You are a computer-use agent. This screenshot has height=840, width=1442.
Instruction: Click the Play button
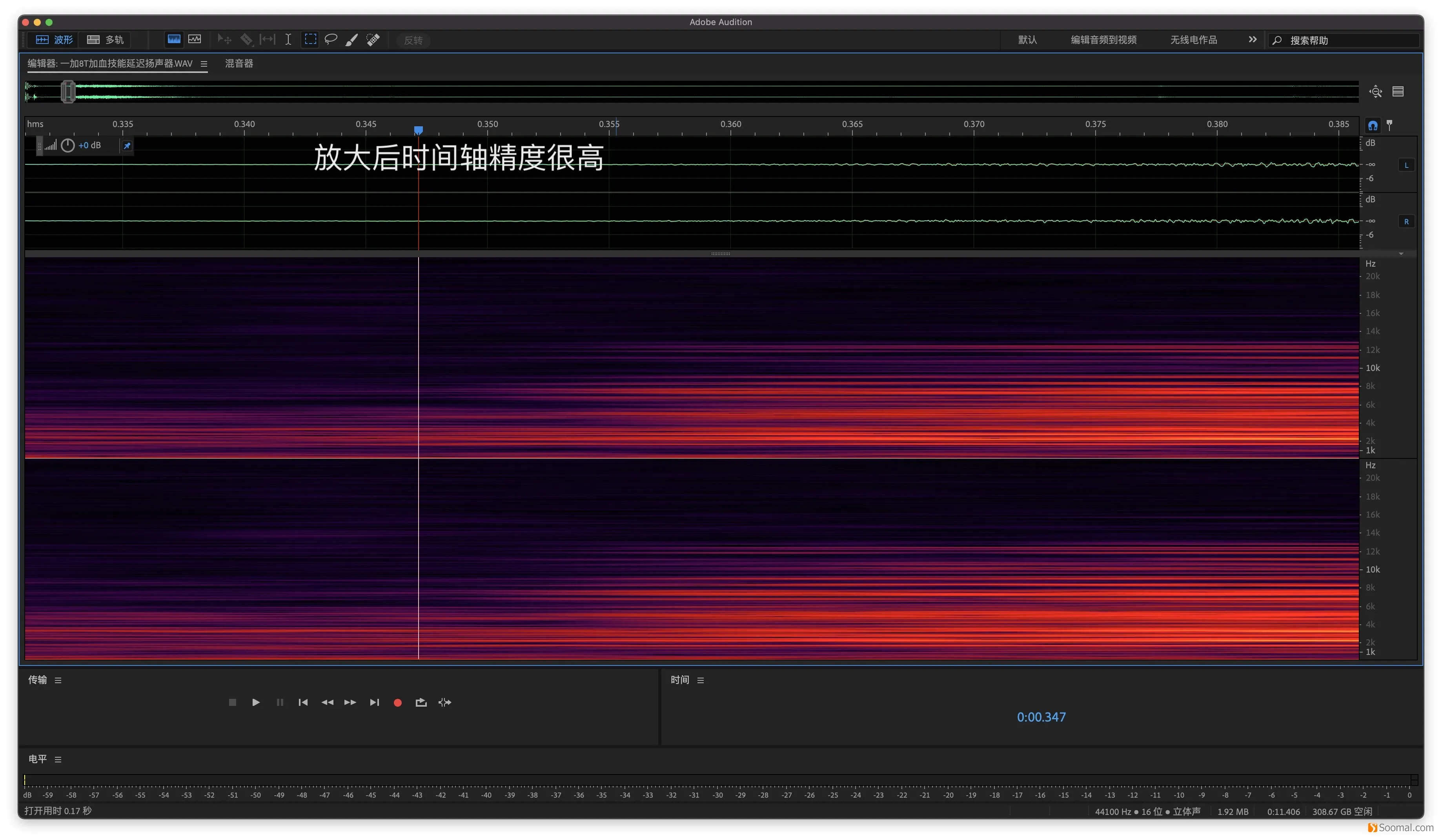click(x=256, y=703)
